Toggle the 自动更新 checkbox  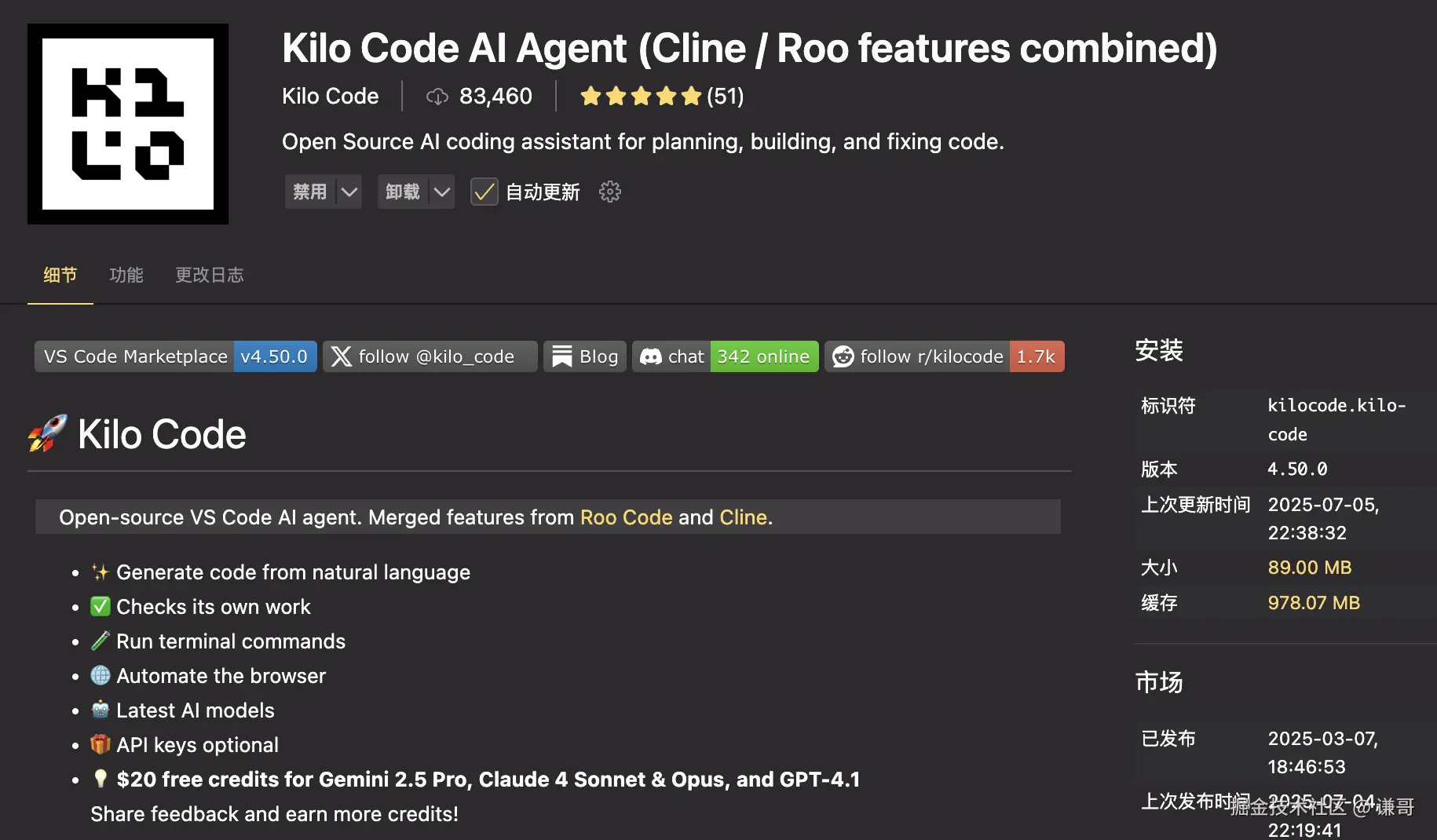click(x=484, y=192)
